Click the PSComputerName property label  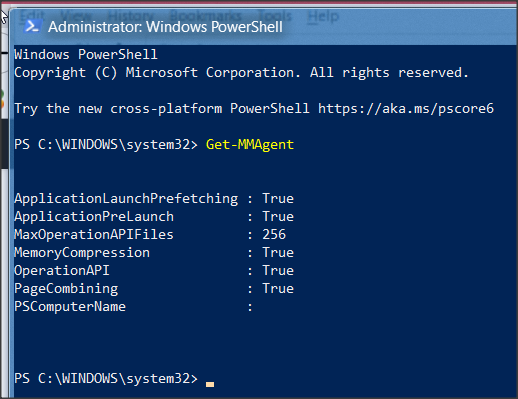coord(70,307)
